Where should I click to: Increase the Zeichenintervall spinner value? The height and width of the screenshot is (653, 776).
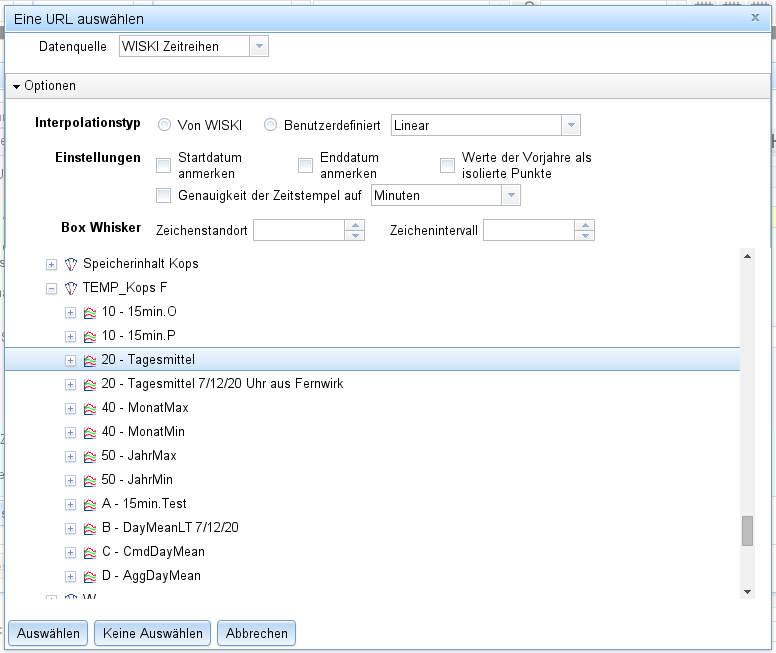(585, 225)
